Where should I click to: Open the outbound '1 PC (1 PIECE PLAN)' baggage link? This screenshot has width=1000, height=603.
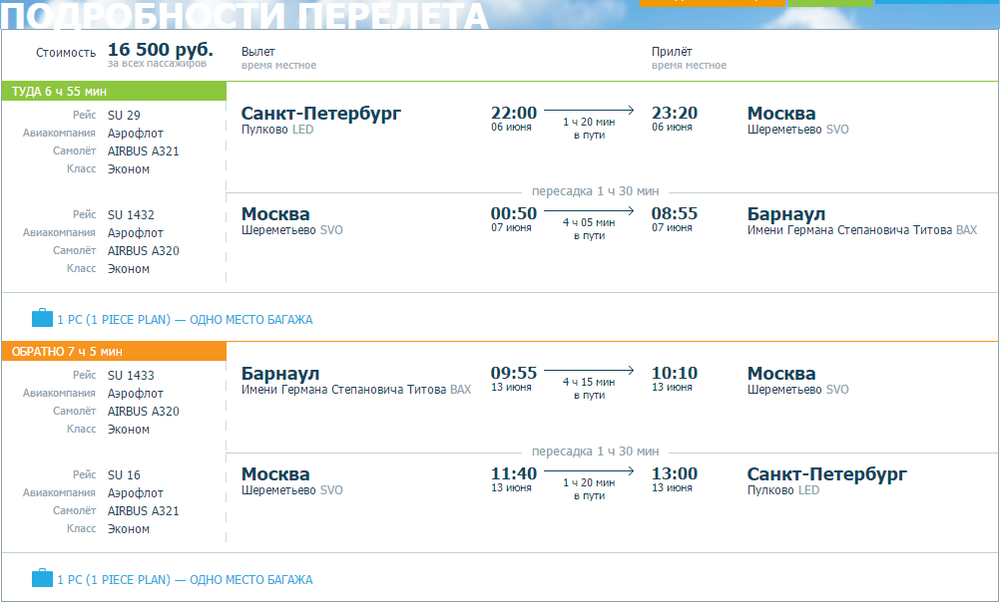[x=185, y=320]
